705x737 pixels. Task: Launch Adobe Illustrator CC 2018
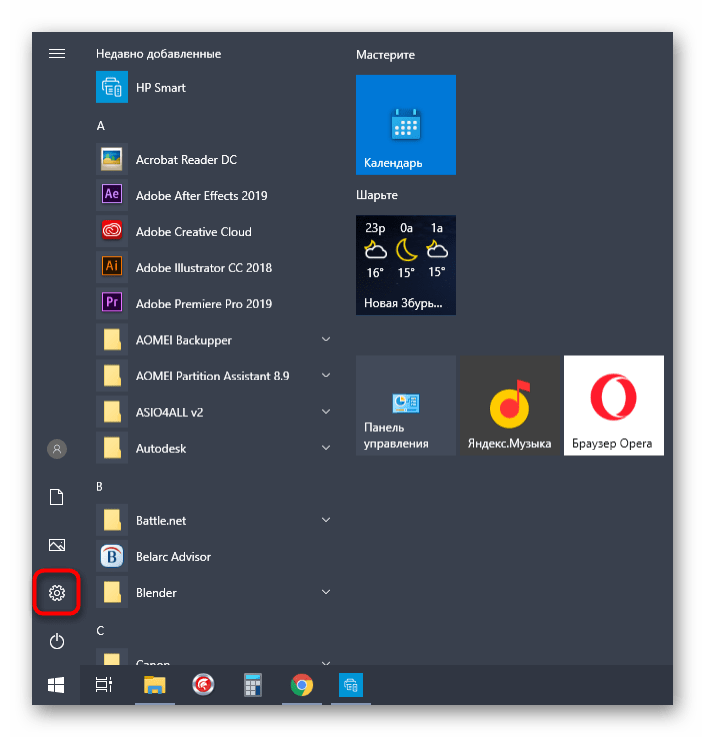click(203, 267)
